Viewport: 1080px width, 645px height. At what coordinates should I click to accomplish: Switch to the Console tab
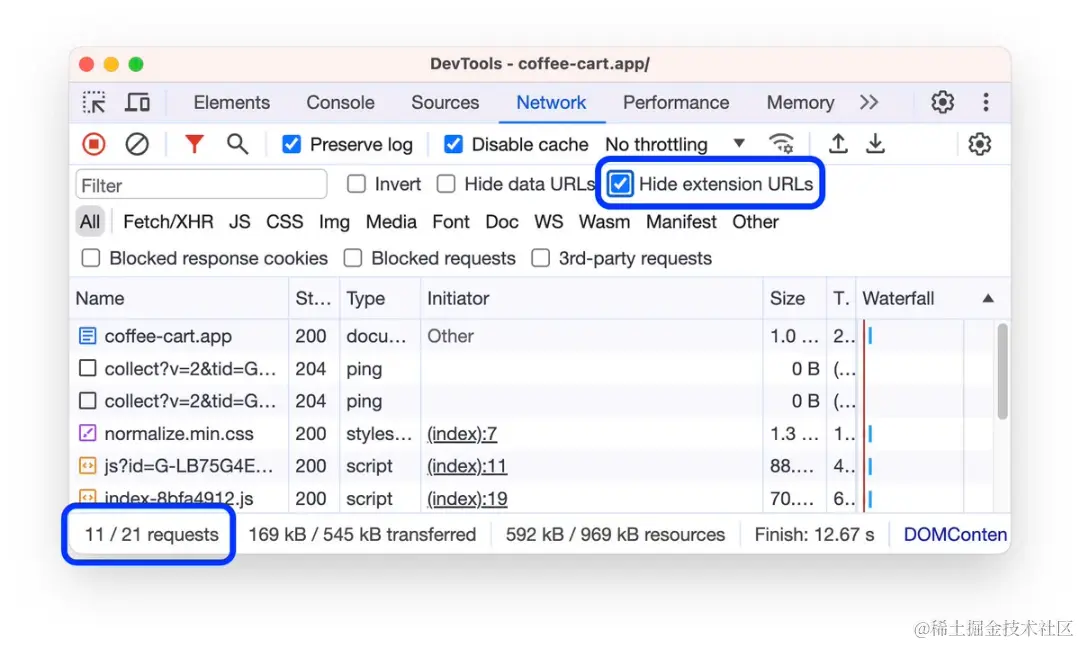pyautogui.click(x=340, y=103)
